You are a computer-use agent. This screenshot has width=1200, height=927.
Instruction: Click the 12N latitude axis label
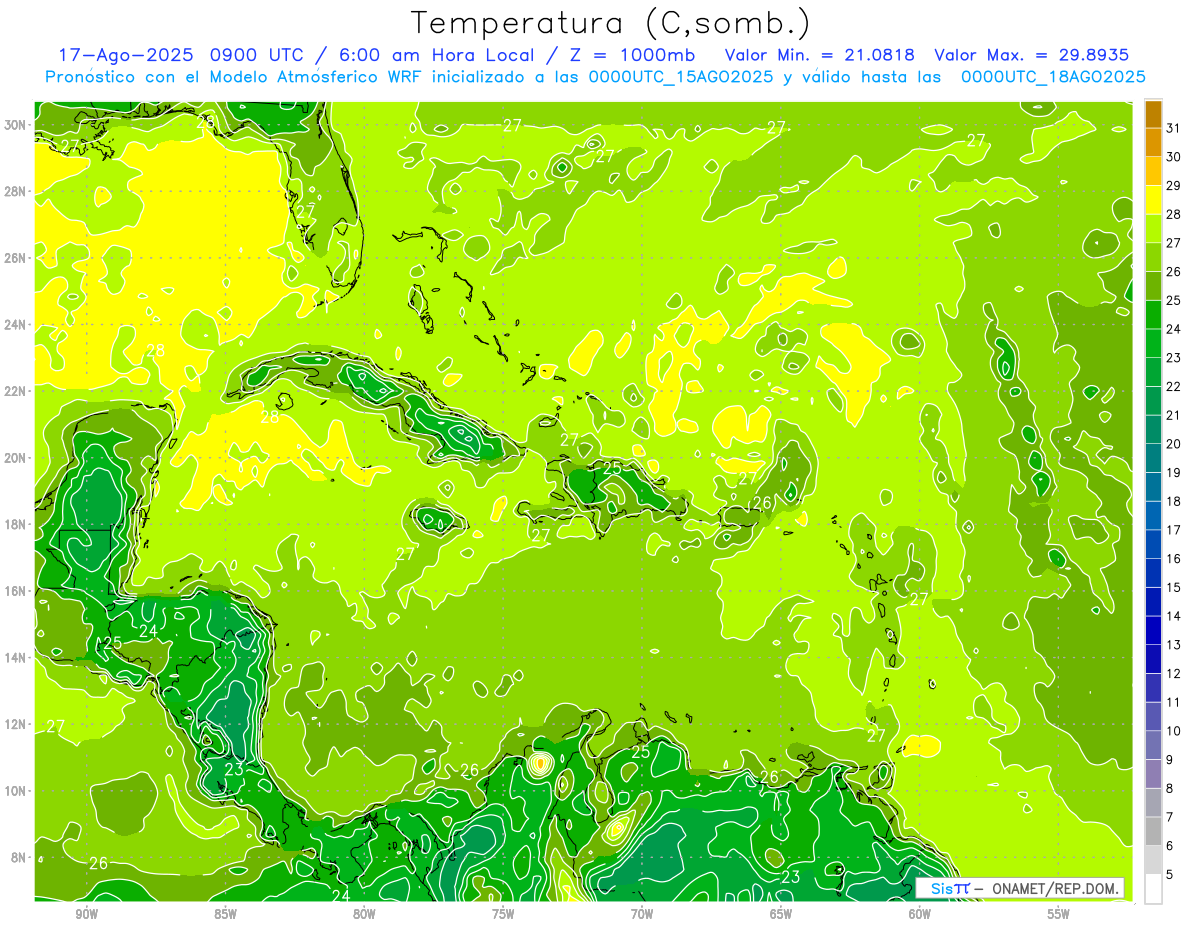tap(15, 724)
